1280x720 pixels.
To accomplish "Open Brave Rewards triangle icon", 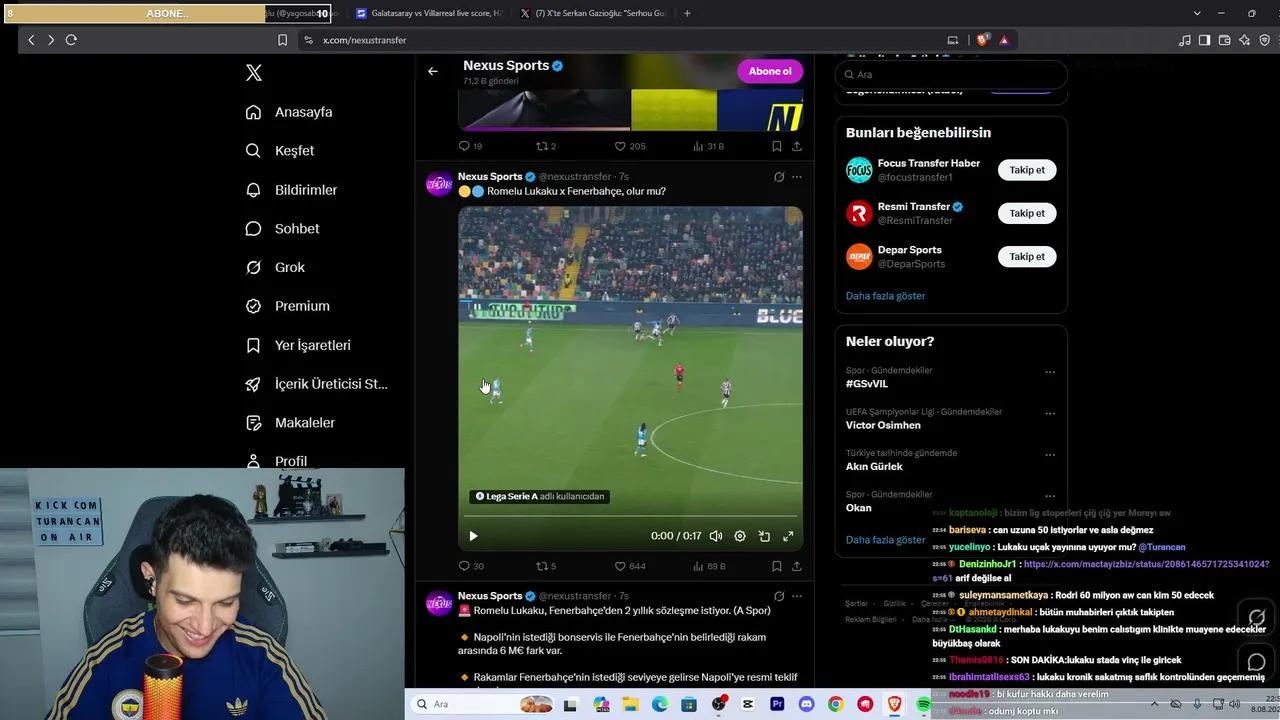I will coord(1004,40).
